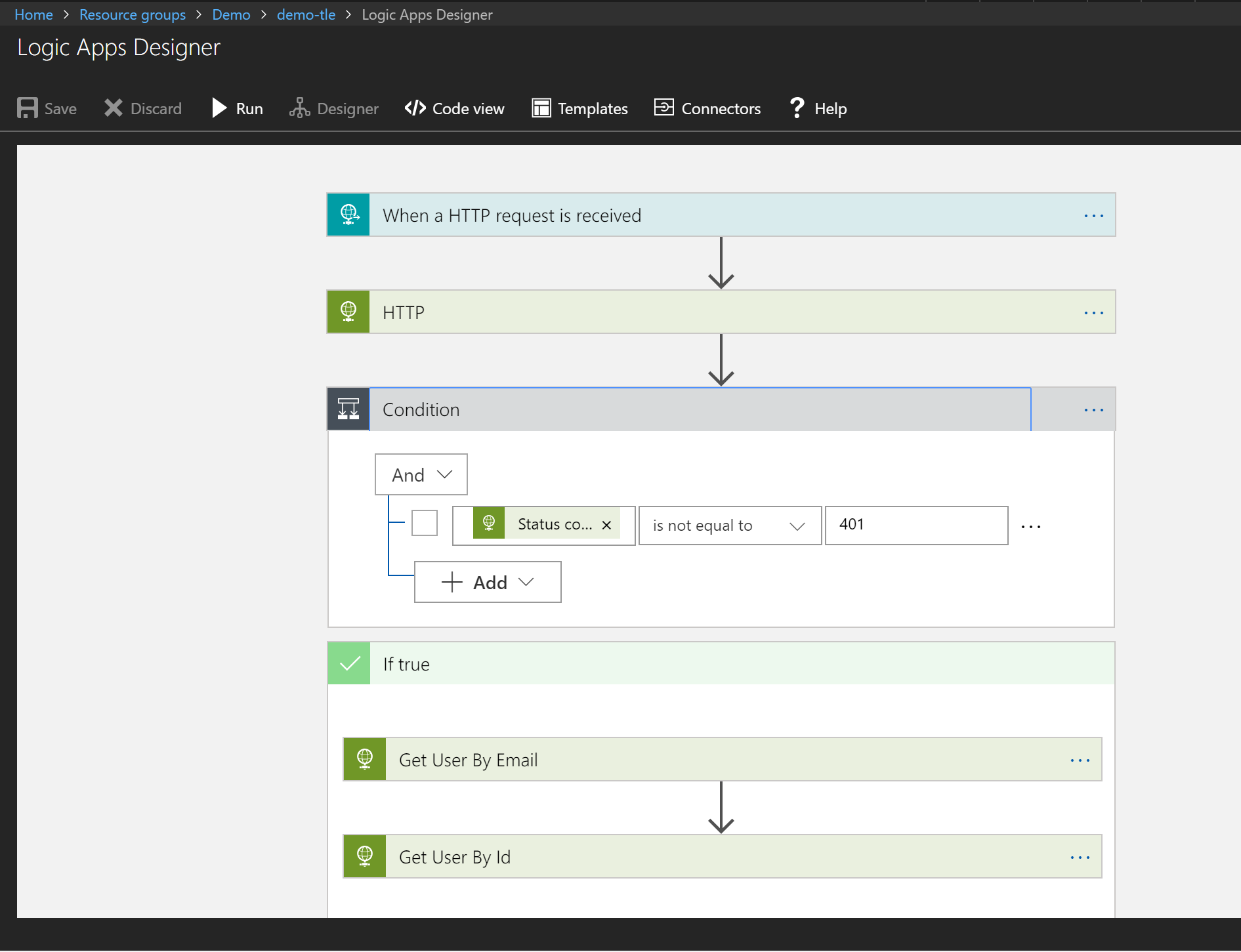Click the Status code left operand field
The height and width of the screenshot is (952, 1241).
click(x=543, y=525)
